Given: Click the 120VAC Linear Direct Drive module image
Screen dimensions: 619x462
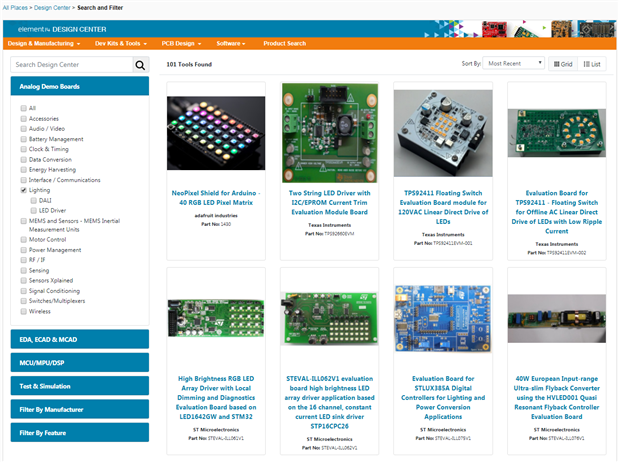Looking at the screenshot, I should 443,133.
